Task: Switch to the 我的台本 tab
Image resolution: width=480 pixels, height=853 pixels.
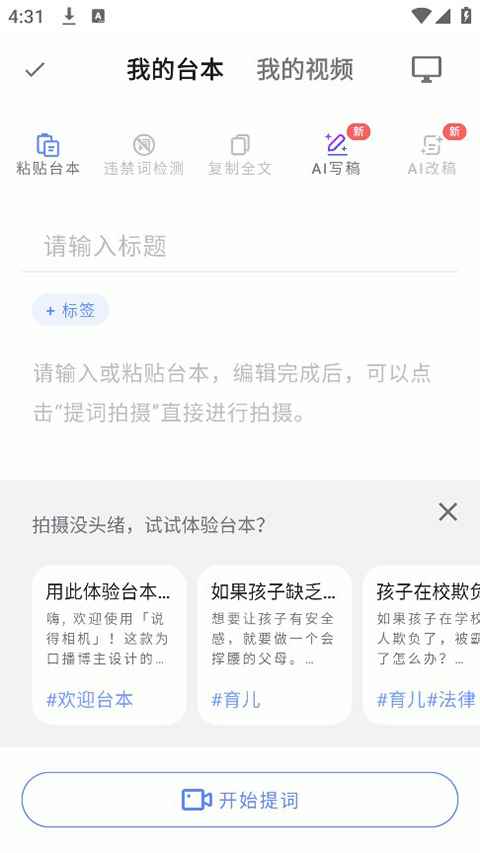Action: [x=175, y=70]
